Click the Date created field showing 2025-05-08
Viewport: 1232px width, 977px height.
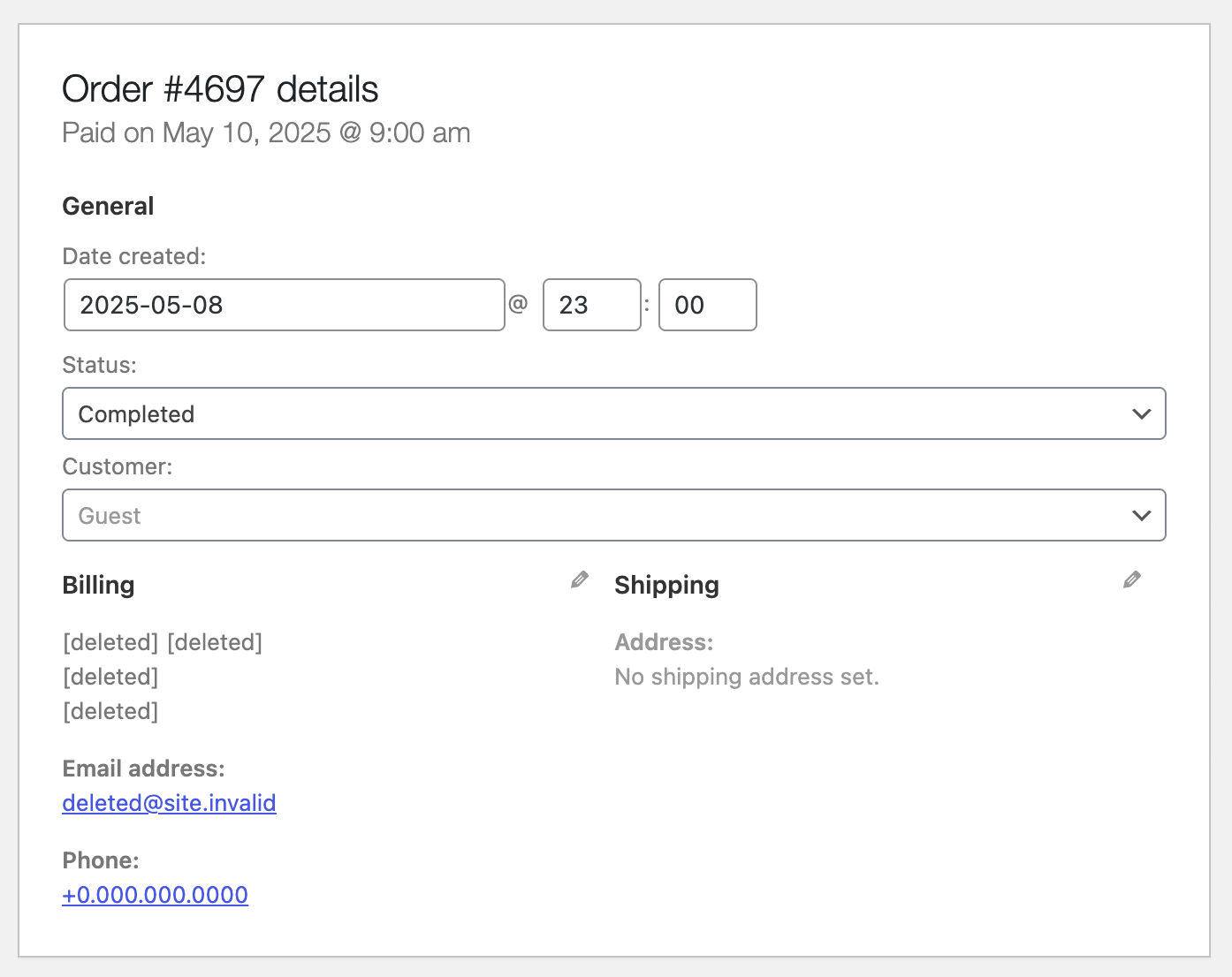point(284,305)
